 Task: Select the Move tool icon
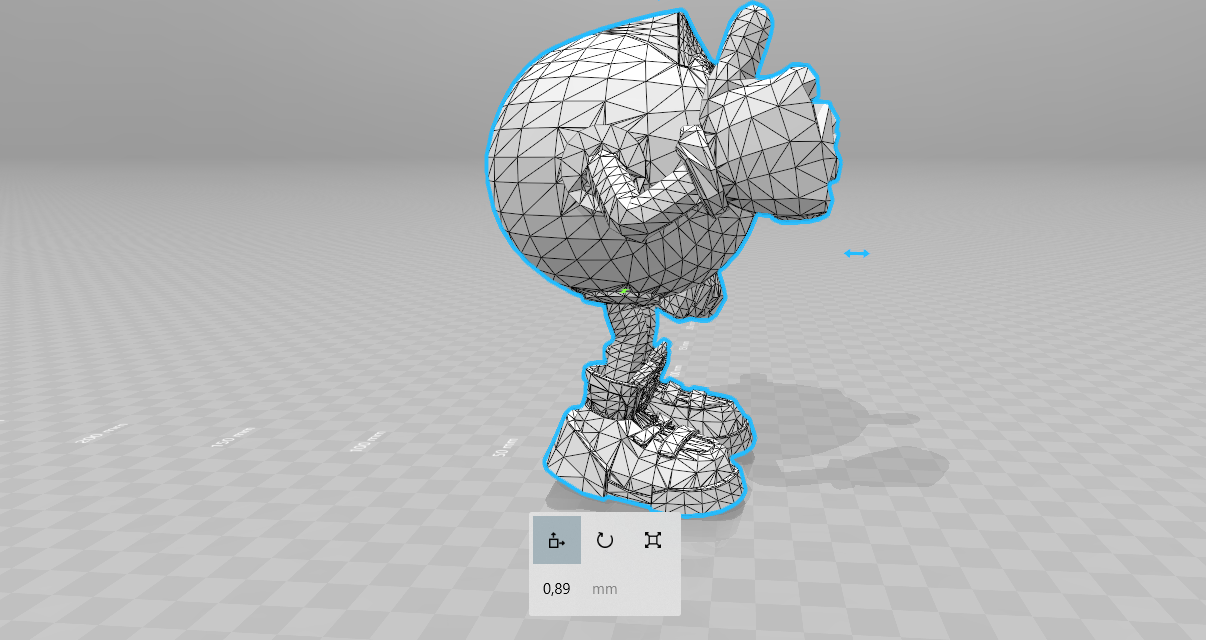pyautogui.click(x=556, y=540)
